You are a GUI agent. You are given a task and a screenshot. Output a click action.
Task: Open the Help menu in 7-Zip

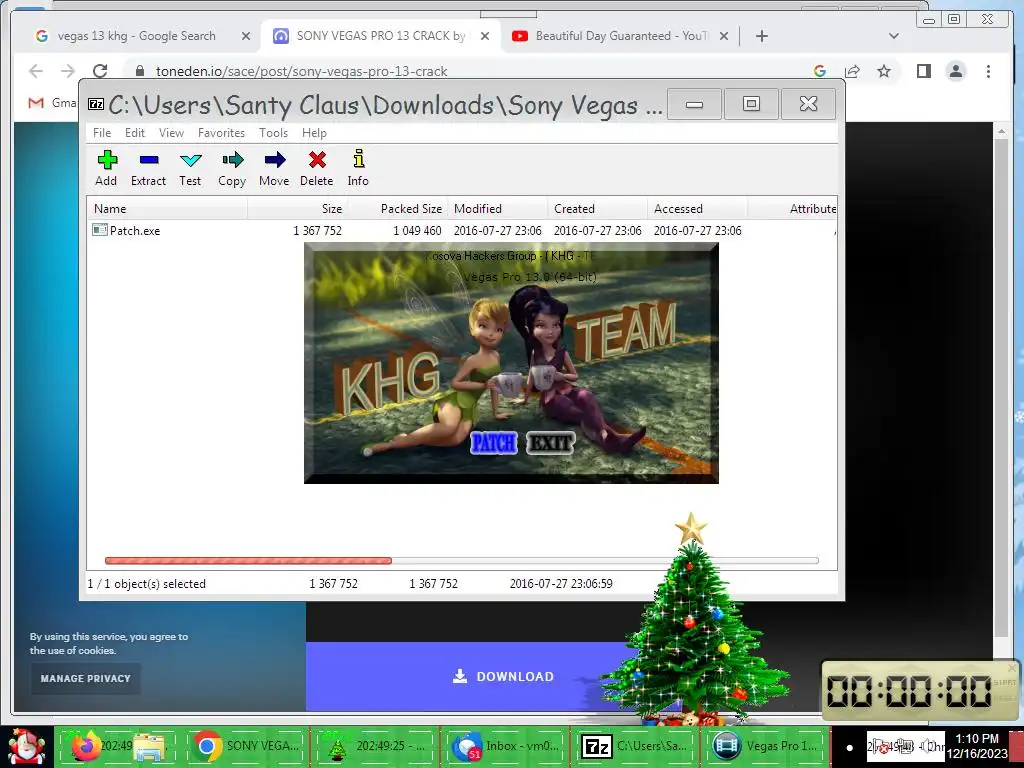(314, 133)
